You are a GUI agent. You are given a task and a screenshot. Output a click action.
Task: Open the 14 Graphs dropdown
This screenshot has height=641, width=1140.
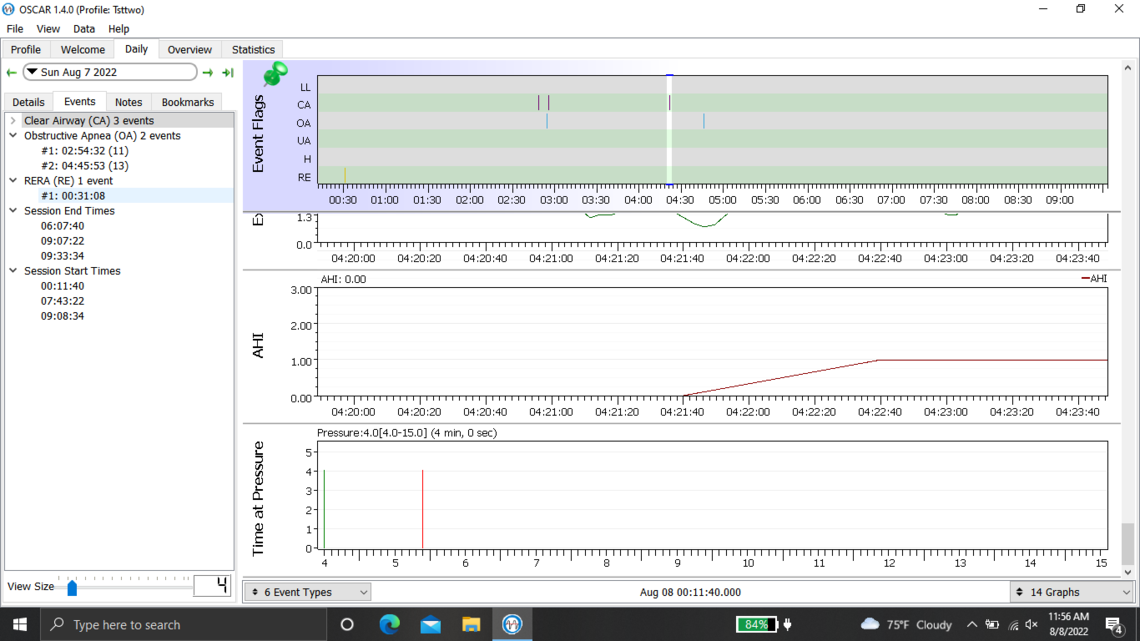[1071, 592]
